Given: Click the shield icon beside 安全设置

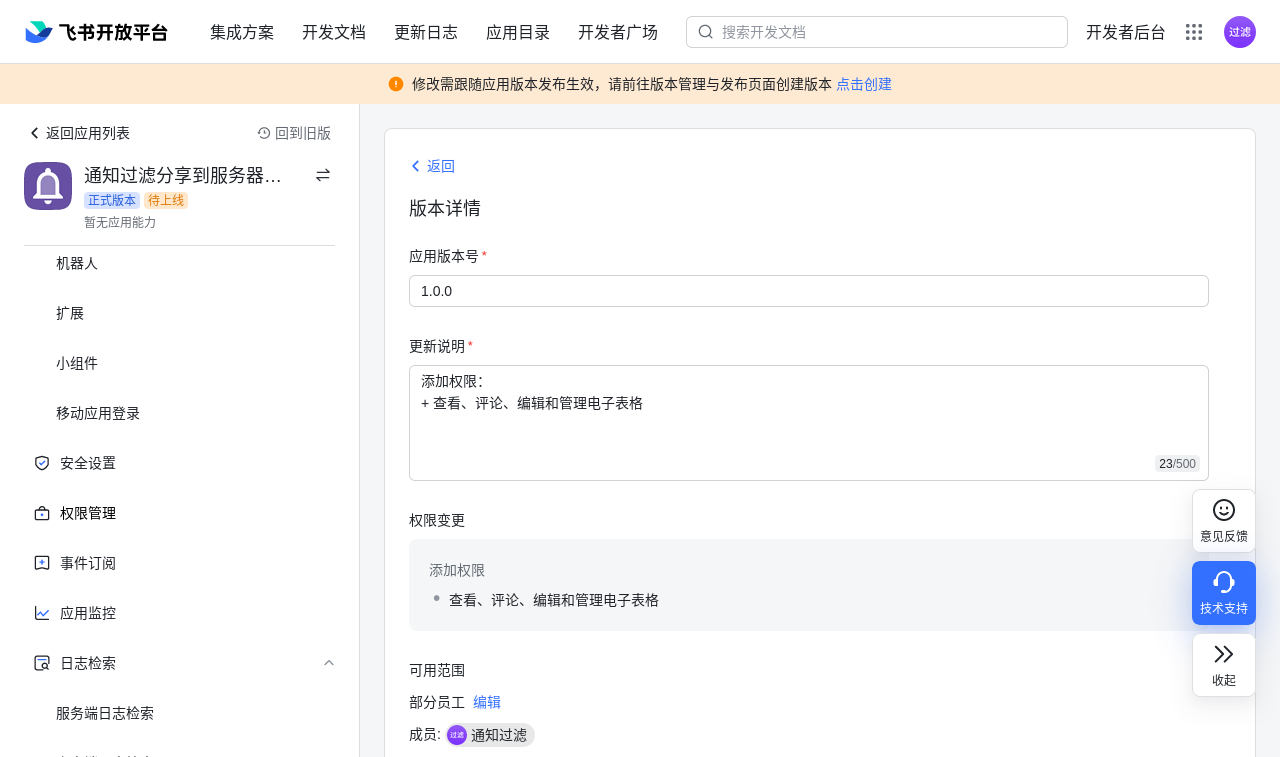Looking at the screenshot, I should tap(42, 463).
